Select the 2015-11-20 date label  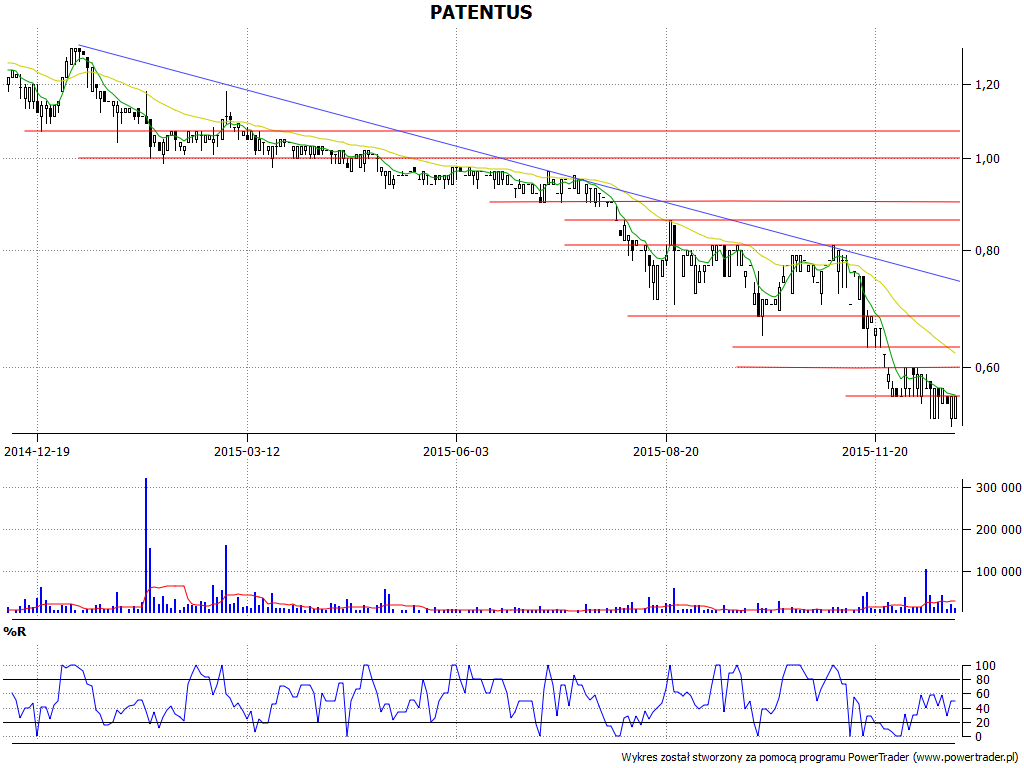pyautogui.click(x=875, y=451)
